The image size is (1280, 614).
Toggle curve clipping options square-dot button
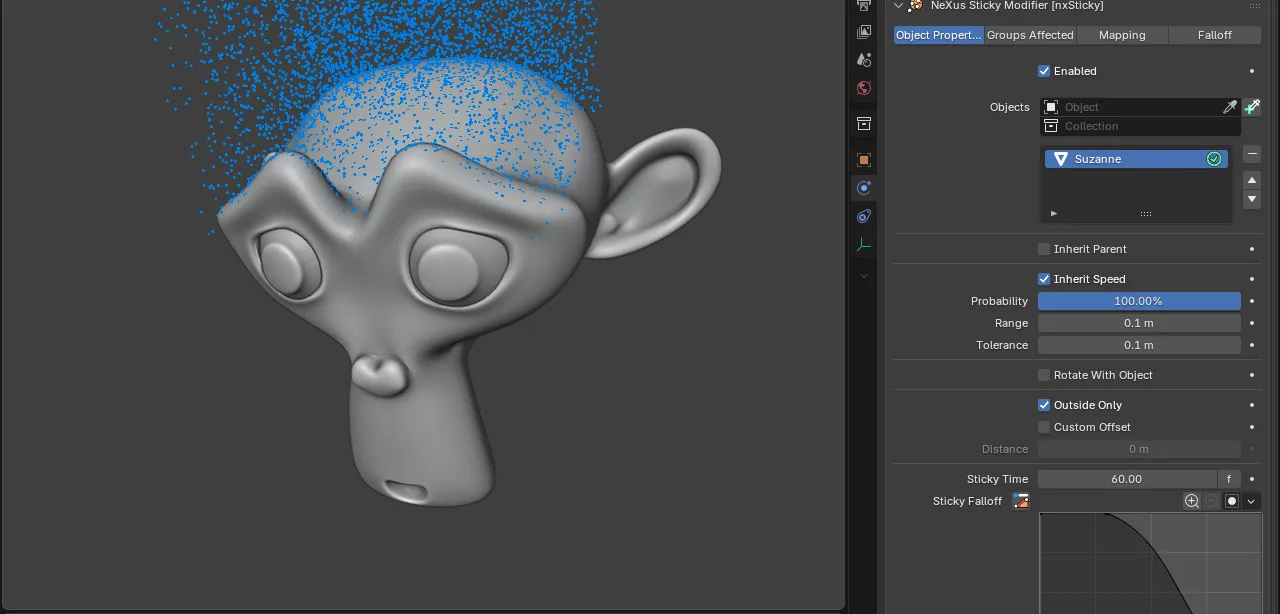(1232, 501)
